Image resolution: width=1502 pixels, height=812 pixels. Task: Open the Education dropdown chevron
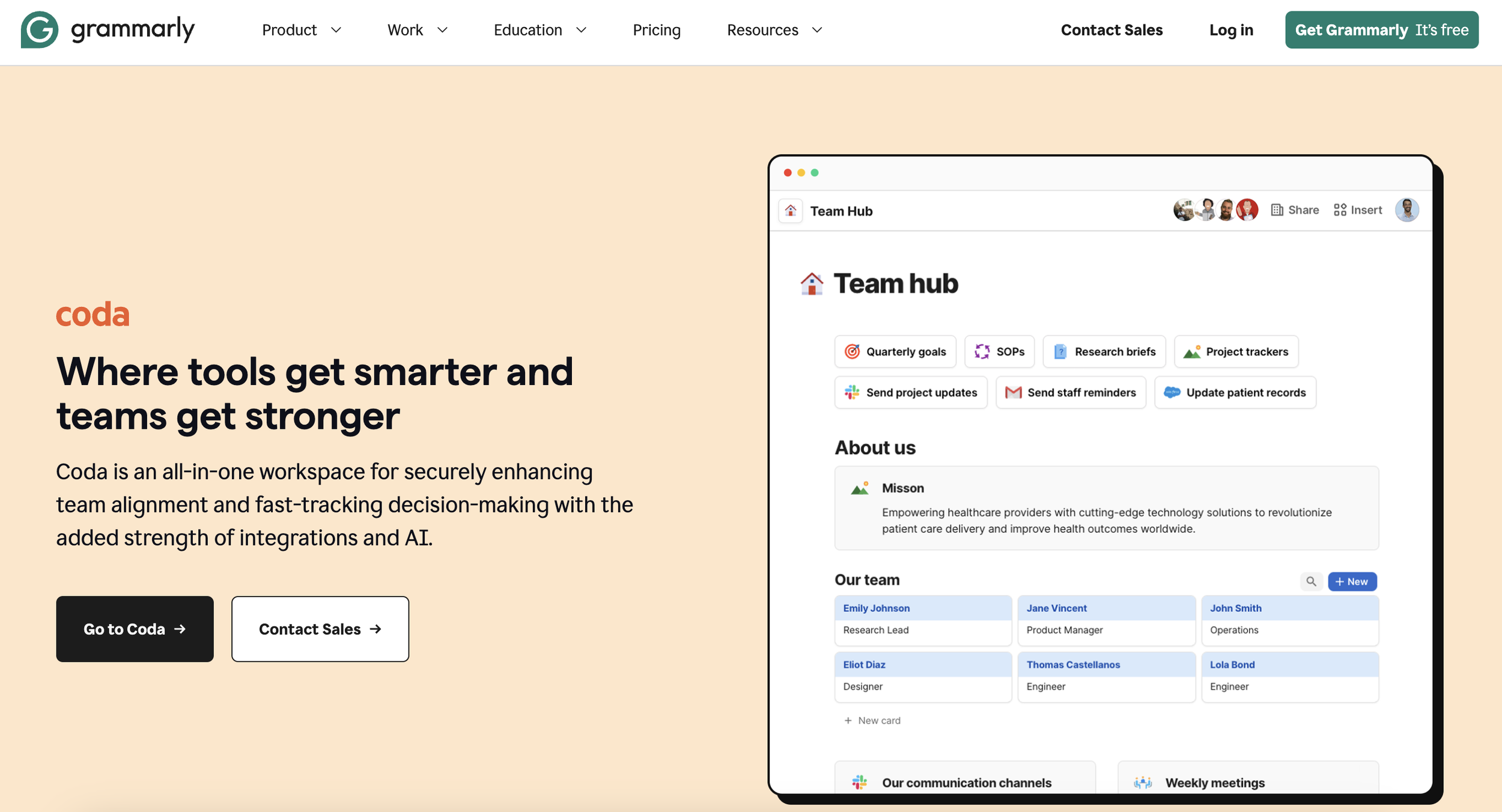pos(581,30)
